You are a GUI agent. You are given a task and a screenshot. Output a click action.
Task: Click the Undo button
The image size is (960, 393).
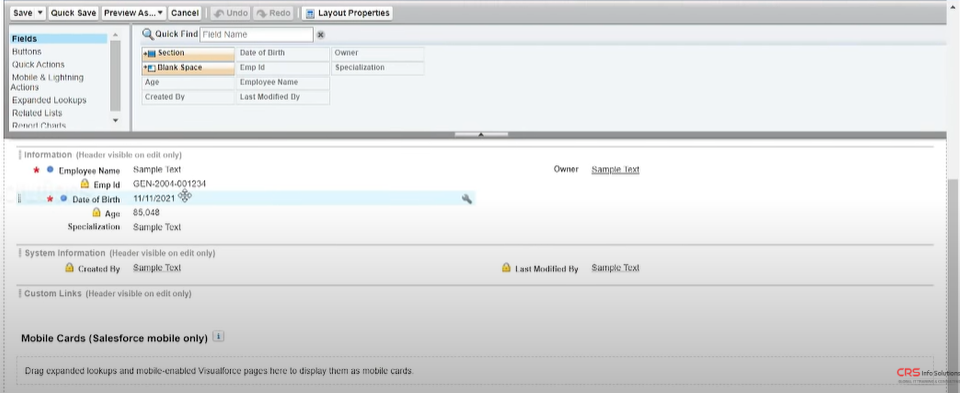(230, 13)
